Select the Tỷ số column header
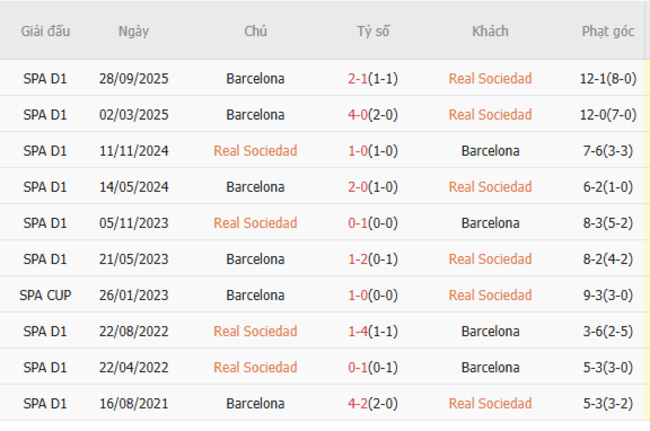Screen dimensions: 650x431 click(x=373, y=31)
